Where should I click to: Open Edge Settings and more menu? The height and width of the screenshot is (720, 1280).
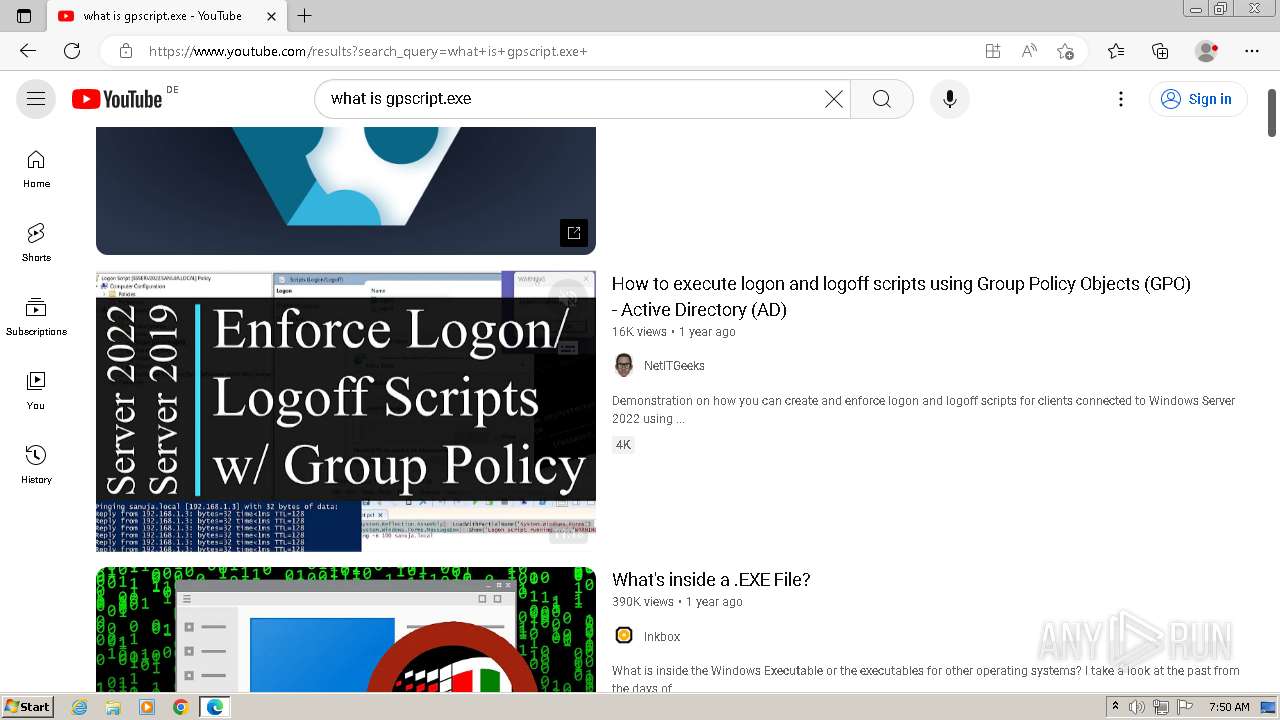point(1252,51)
